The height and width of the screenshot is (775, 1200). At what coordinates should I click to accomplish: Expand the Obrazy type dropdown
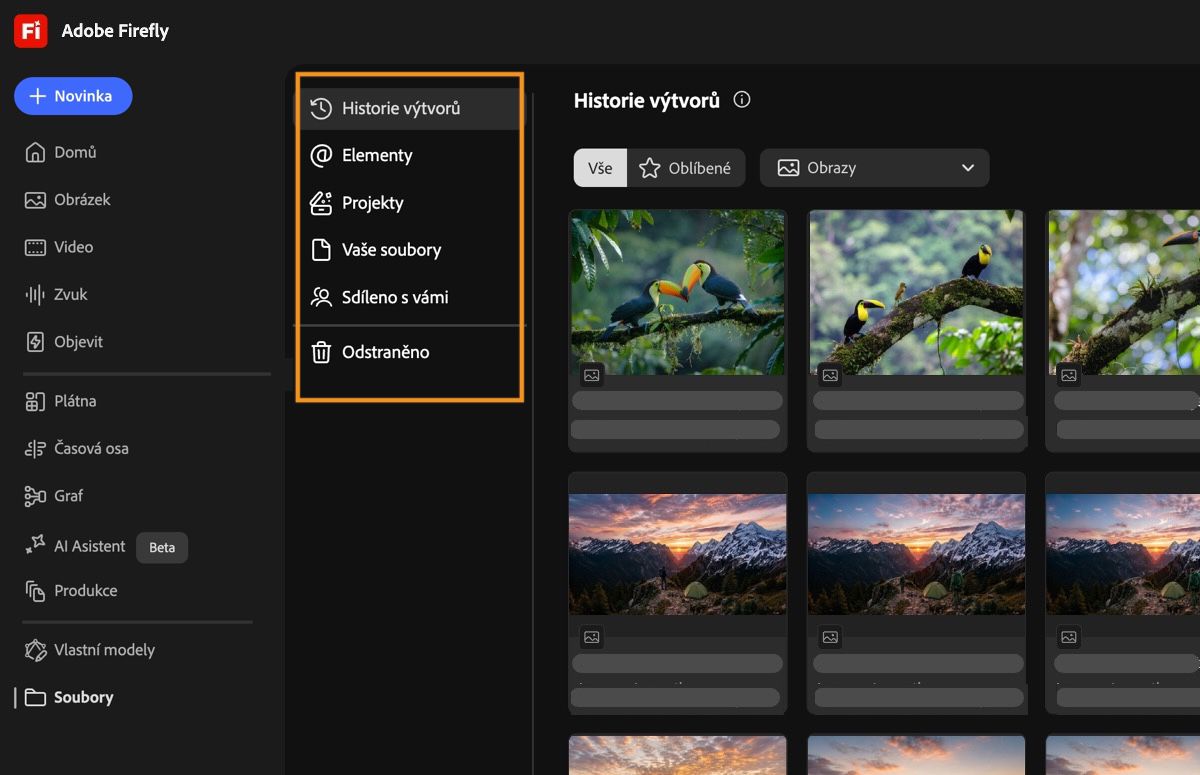875,168
